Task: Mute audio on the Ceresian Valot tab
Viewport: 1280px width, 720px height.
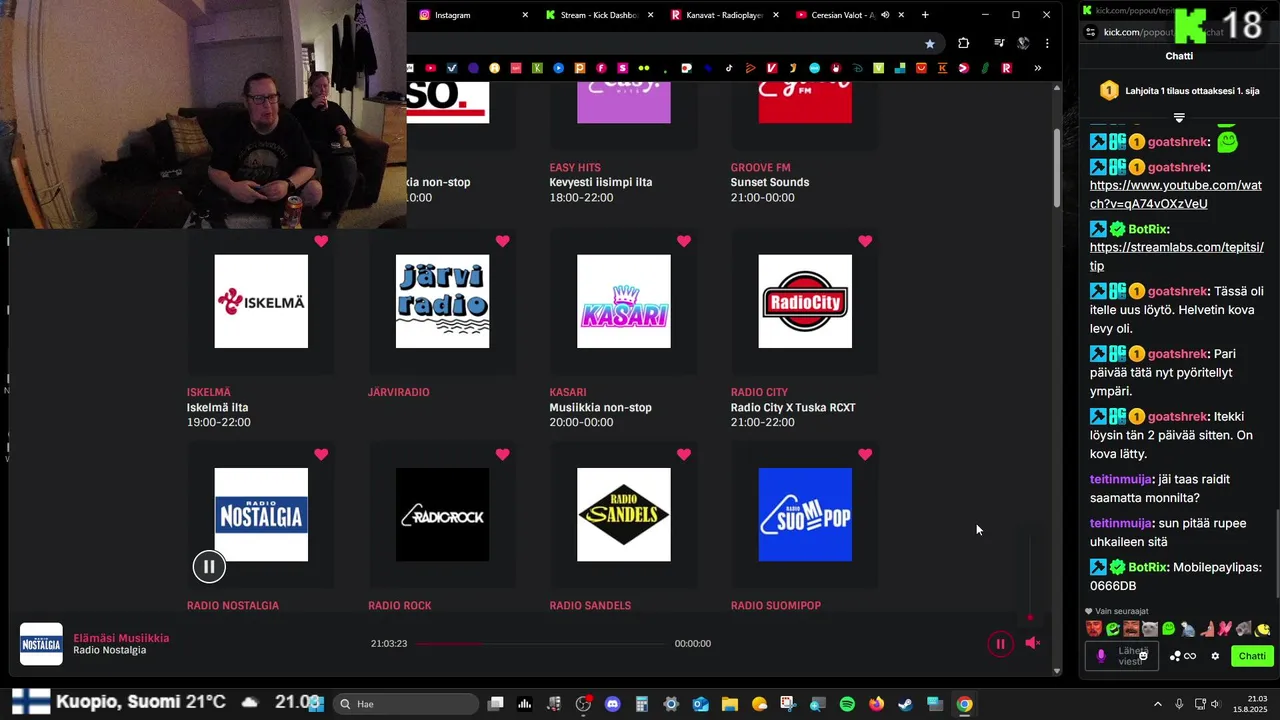Action: (885, 15)
